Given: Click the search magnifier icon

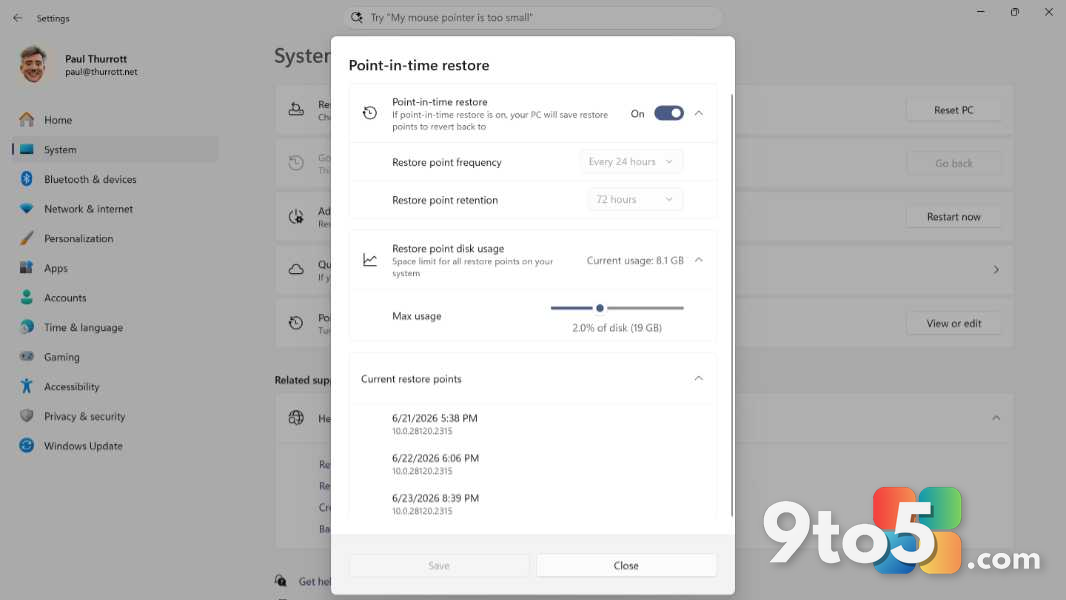Looking at the screenshot, I should coord(357,17).
